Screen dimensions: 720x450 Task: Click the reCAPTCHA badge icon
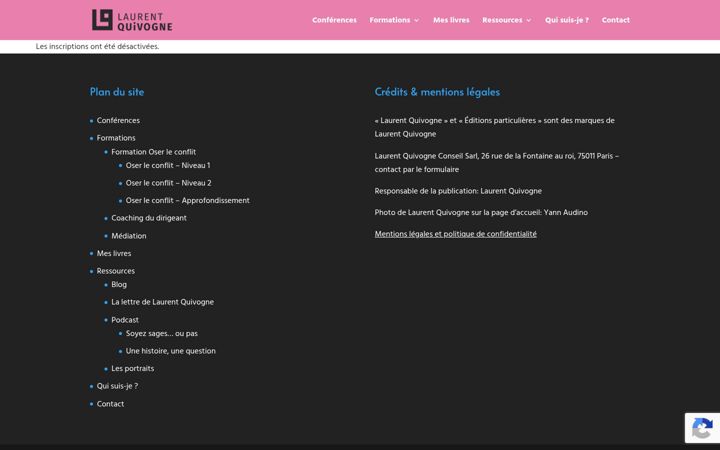[702, 428]
